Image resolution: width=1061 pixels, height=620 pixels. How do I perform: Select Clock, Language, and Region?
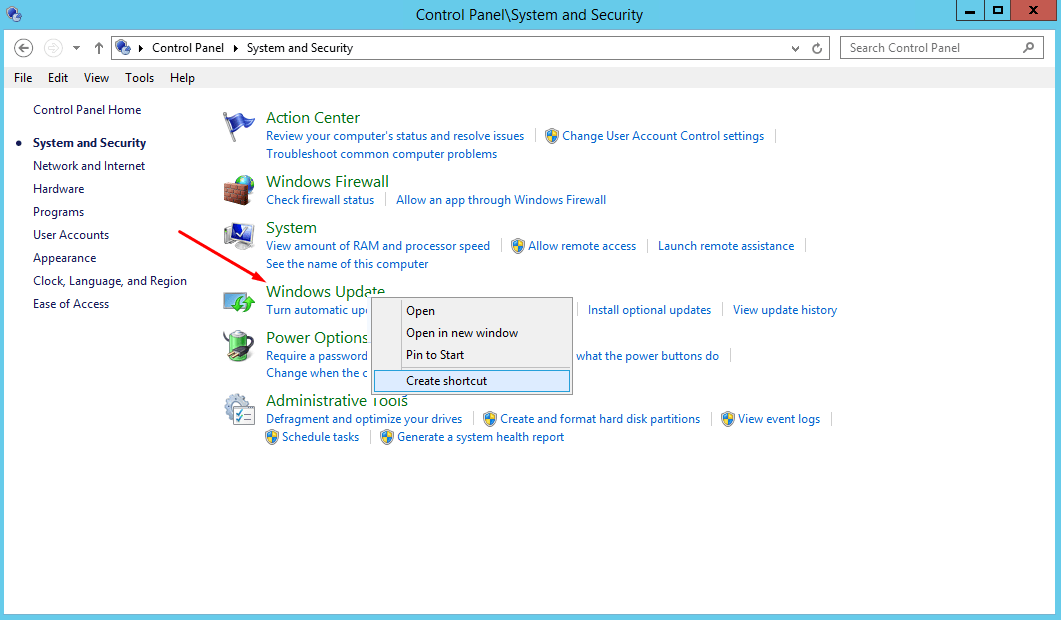coord(110,281)
